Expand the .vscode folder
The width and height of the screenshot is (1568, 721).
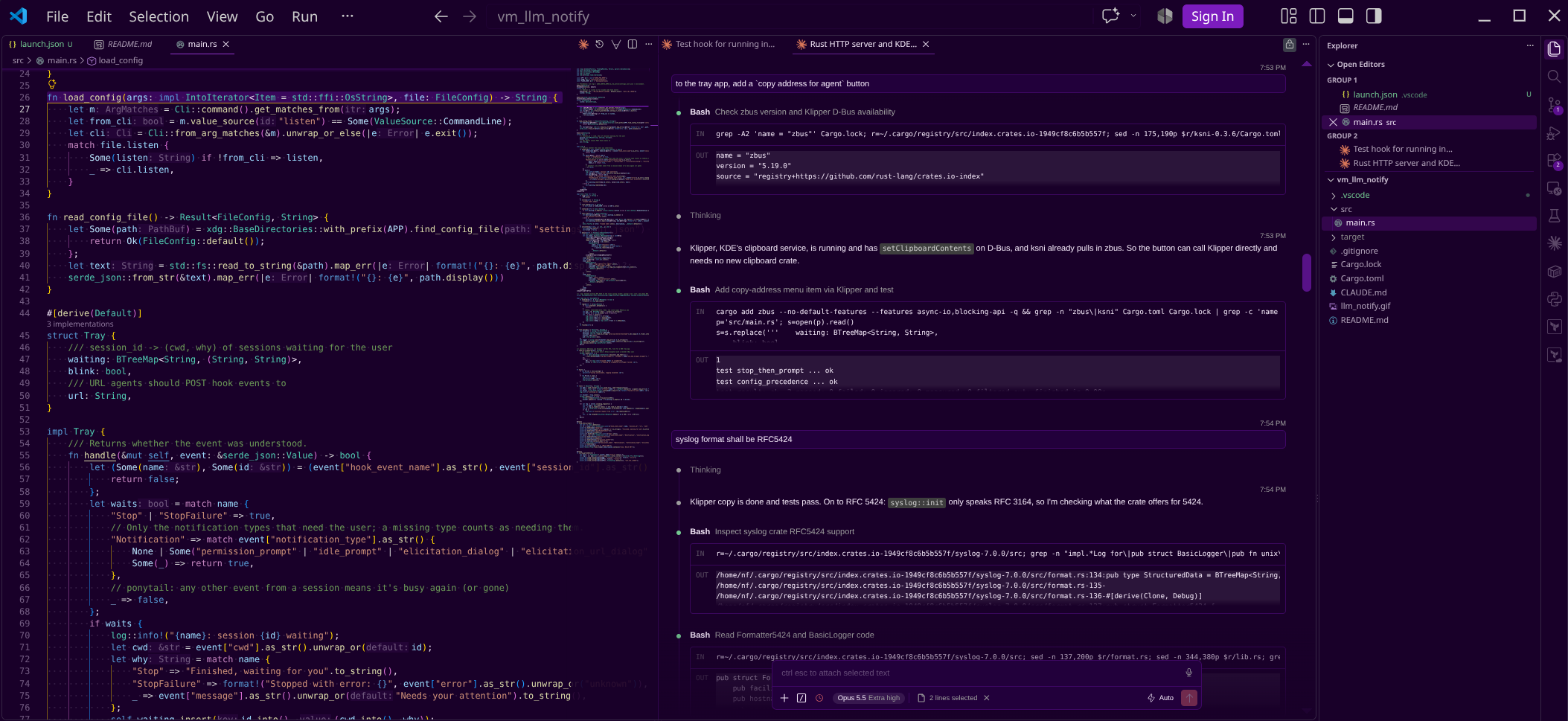(1354, 195)
